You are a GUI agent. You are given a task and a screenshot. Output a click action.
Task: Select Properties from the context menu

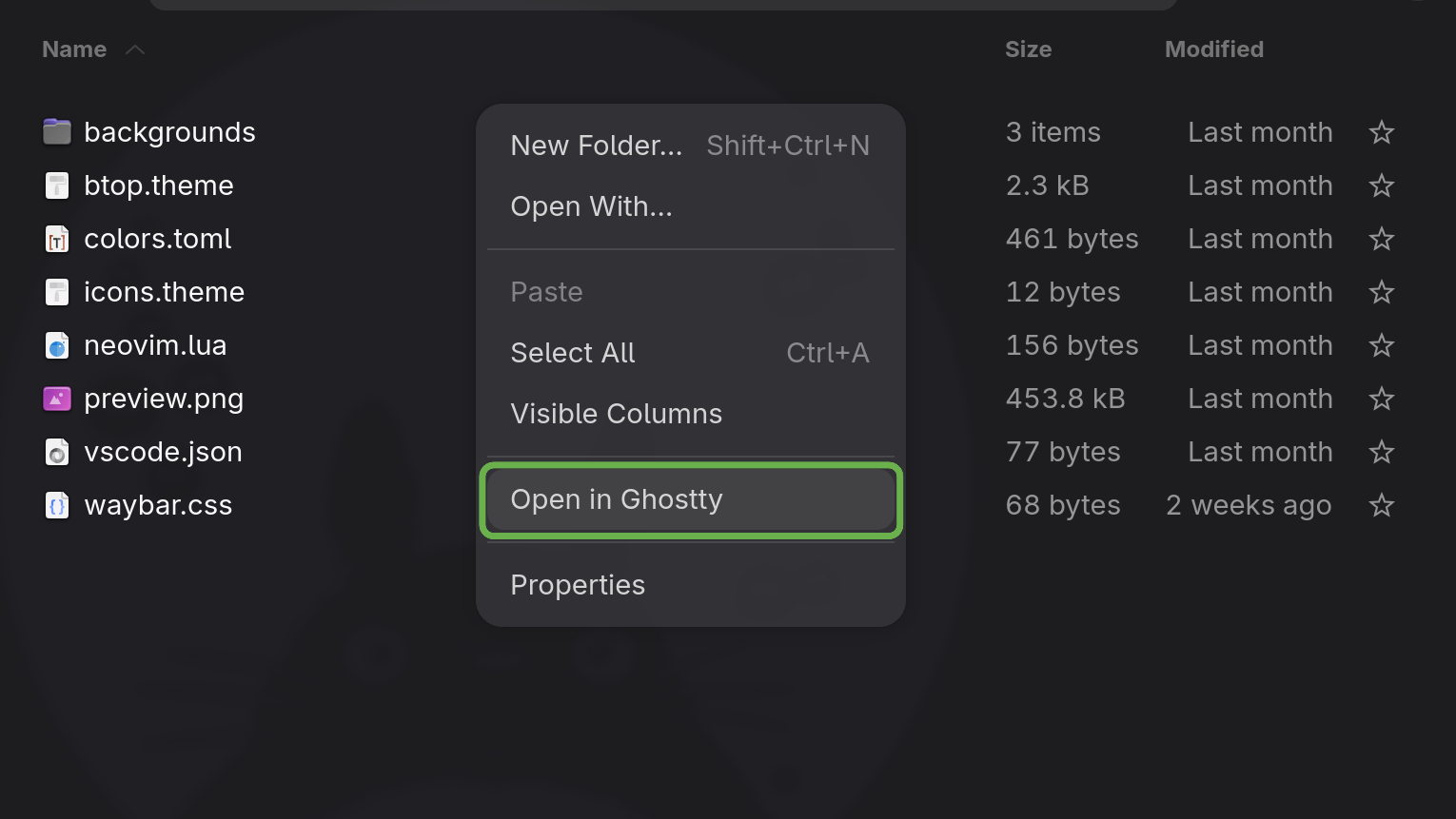click(578, 585)
